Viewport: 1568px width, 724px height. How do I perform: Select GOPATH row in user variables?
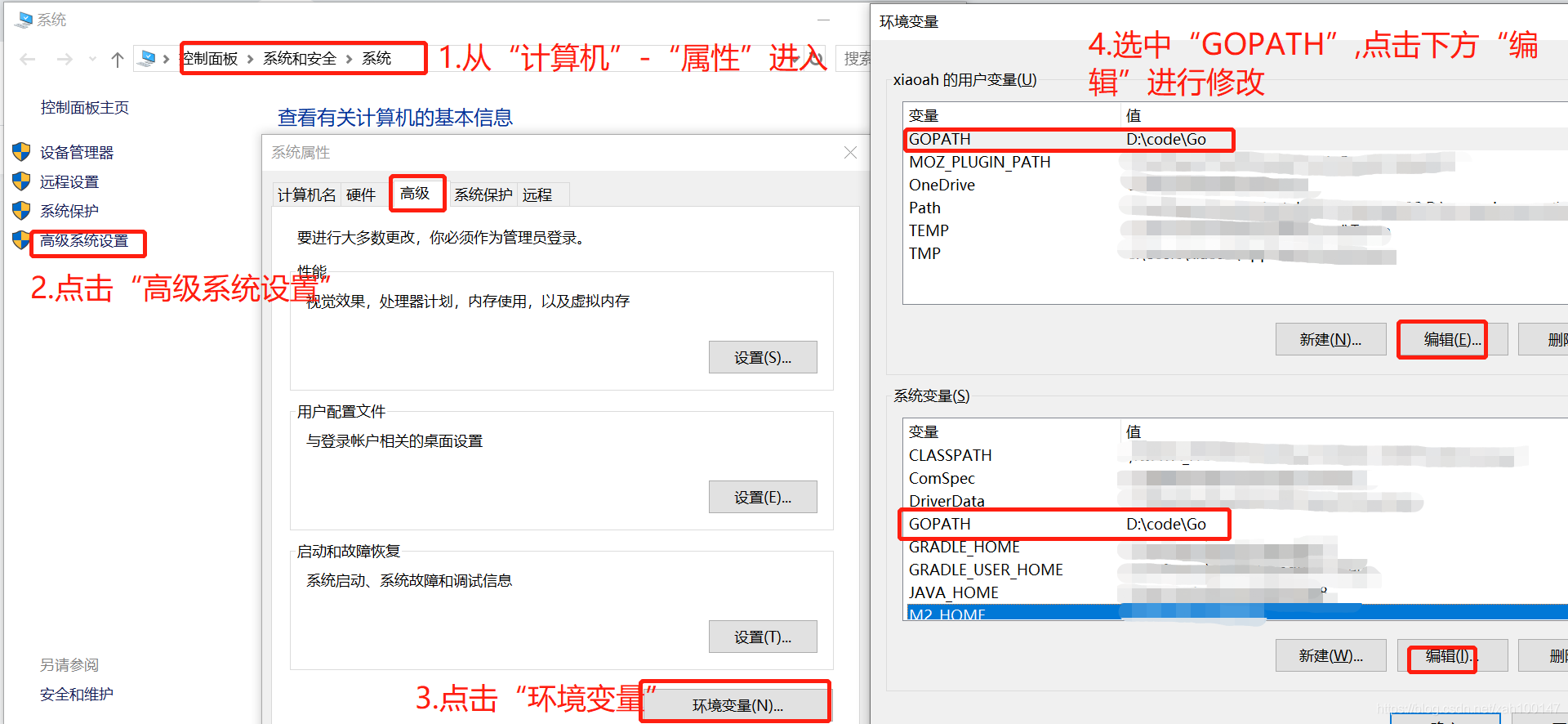1235,139
